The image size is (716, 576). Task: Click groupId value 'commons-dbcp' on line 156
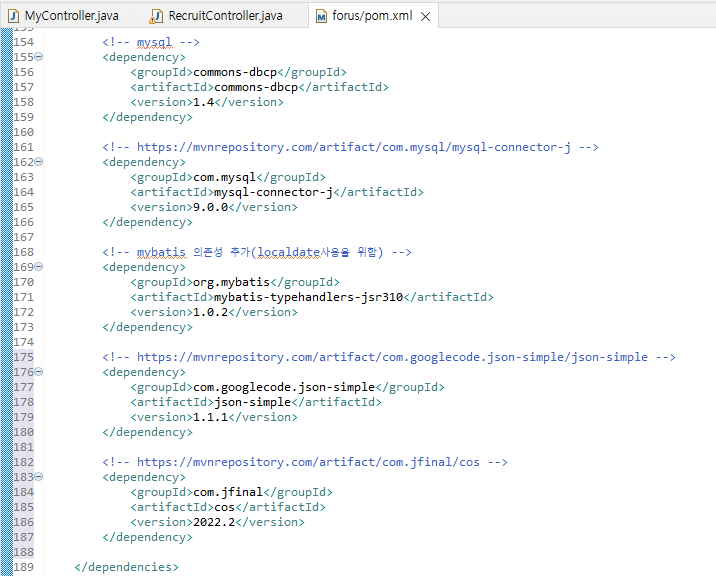pyautogui.click(x=235, y=72)
